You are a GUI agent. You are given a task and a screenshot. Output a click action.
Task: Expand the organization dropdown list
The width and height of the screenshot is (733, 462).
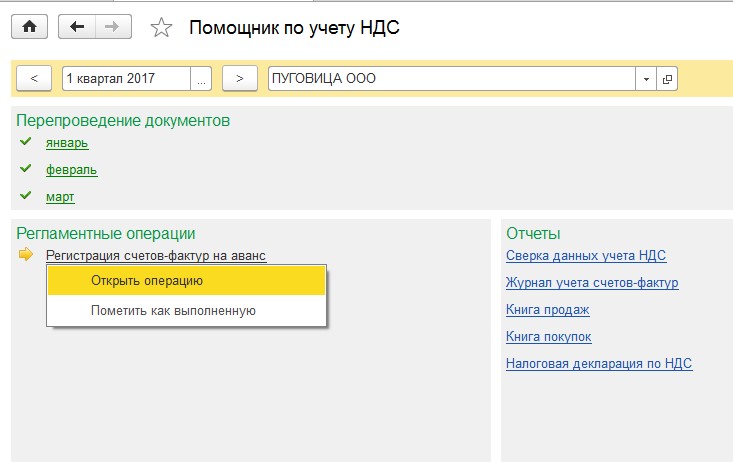646,79
